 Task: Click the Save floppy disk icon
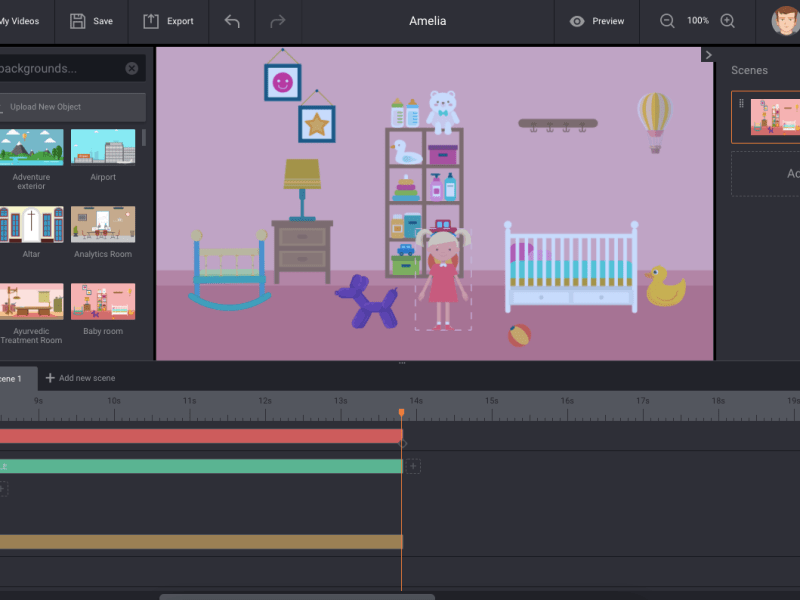click(77, 21)
